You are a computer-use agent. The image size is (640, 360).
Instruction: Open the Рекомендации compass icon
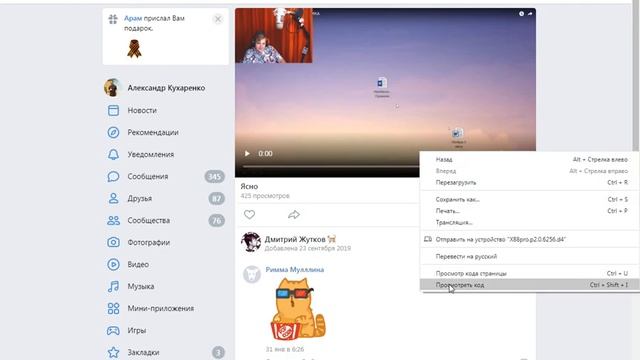click(x=113, y=132)
